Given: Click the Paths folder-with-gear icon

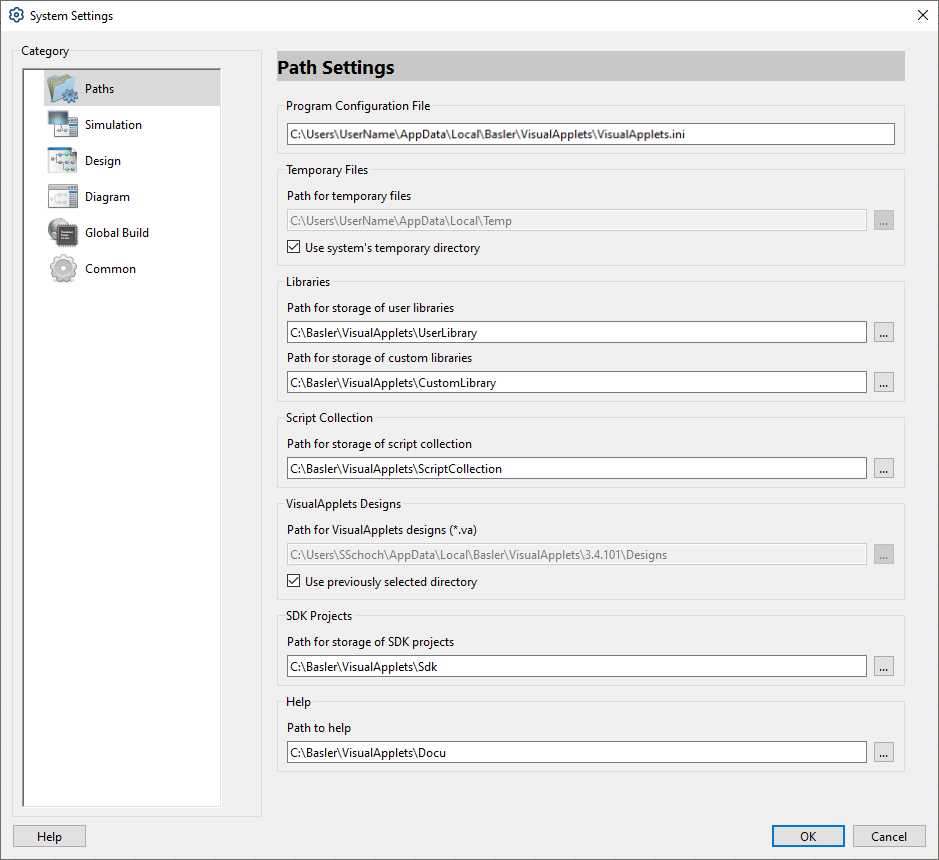Looking at the screenshot, I should [62, 89].
